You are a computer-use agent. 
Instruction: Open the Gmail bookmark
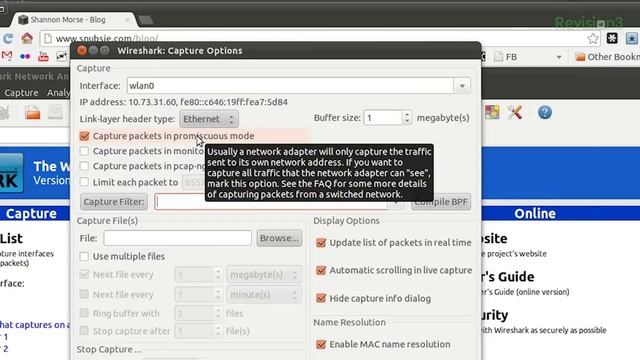click(x=7, y=56)
